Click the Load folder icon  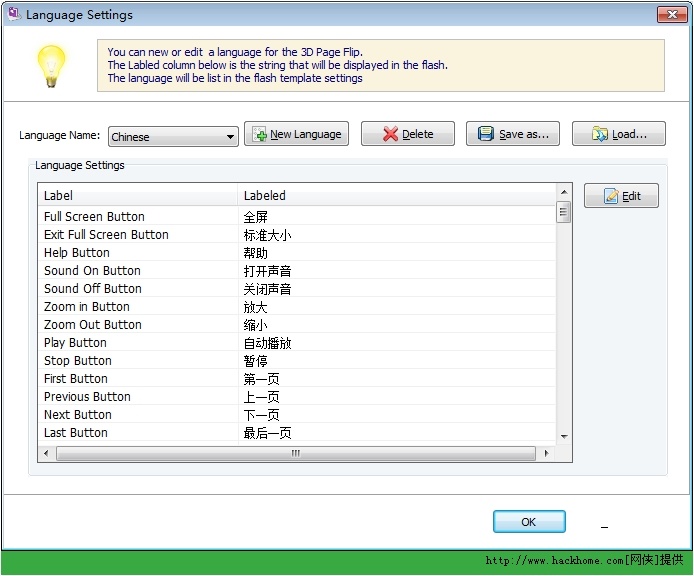pyautogui.click(x=600, y=134)
